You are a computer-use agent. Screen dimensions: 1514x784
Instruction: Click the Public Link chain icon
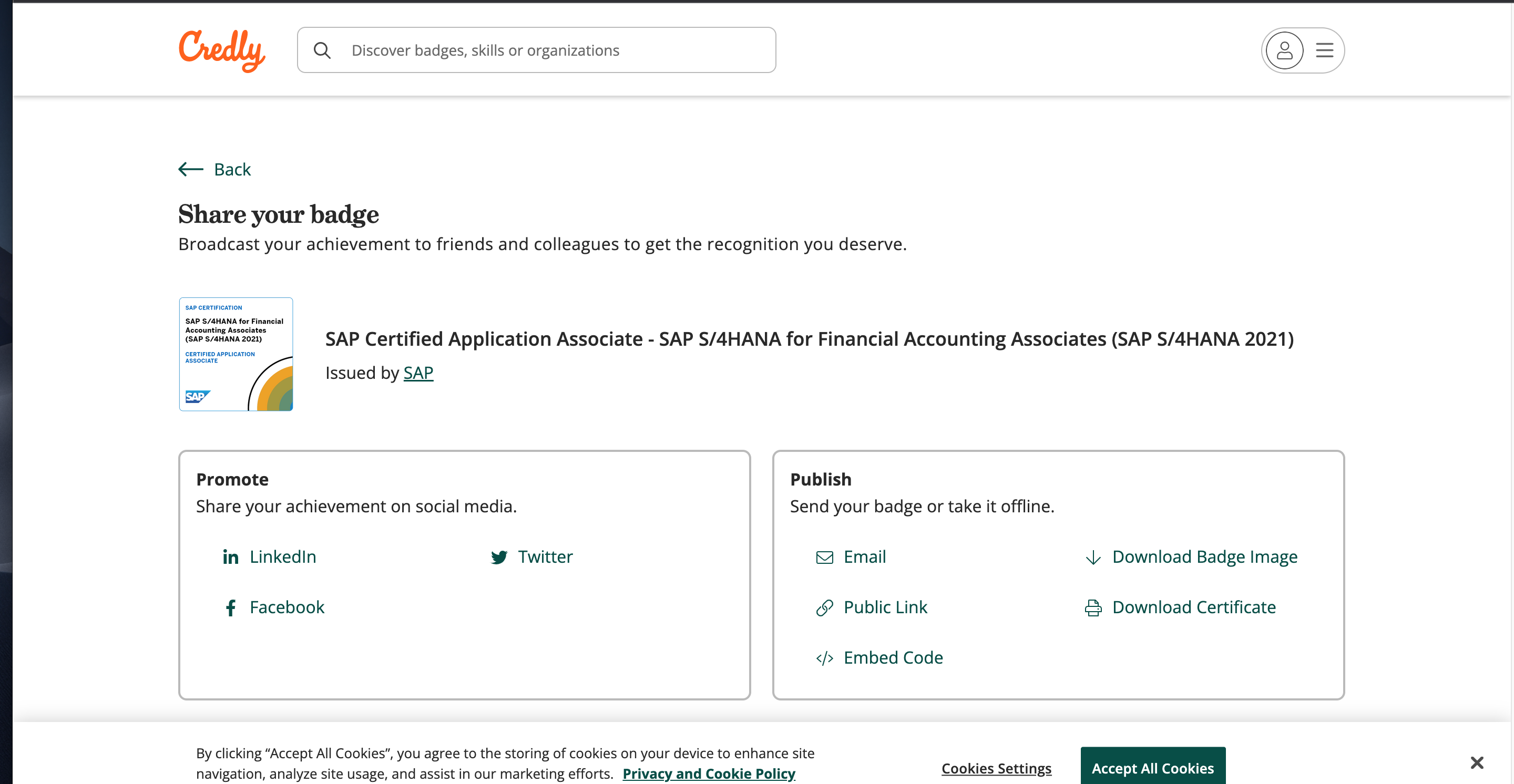tap(824, 607)
